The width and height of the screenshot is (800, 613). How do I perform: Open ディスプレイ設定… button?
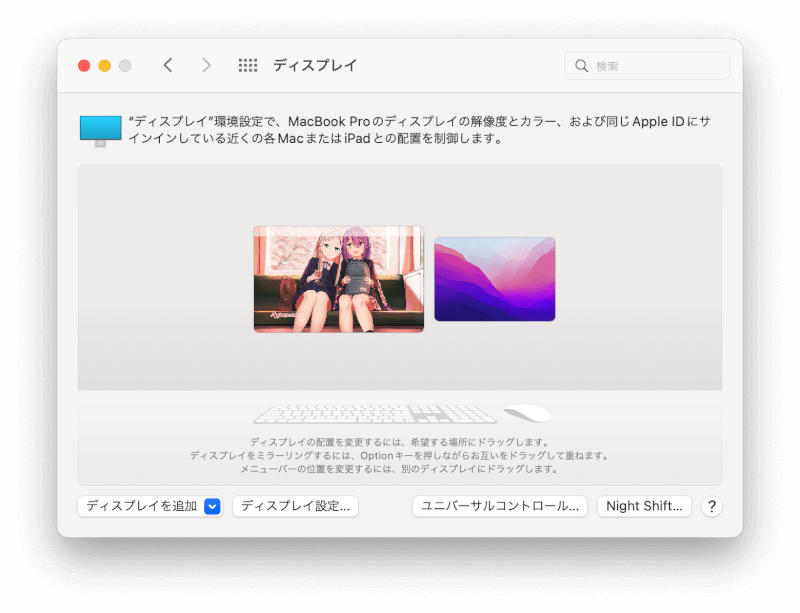[x=295, y=506]
